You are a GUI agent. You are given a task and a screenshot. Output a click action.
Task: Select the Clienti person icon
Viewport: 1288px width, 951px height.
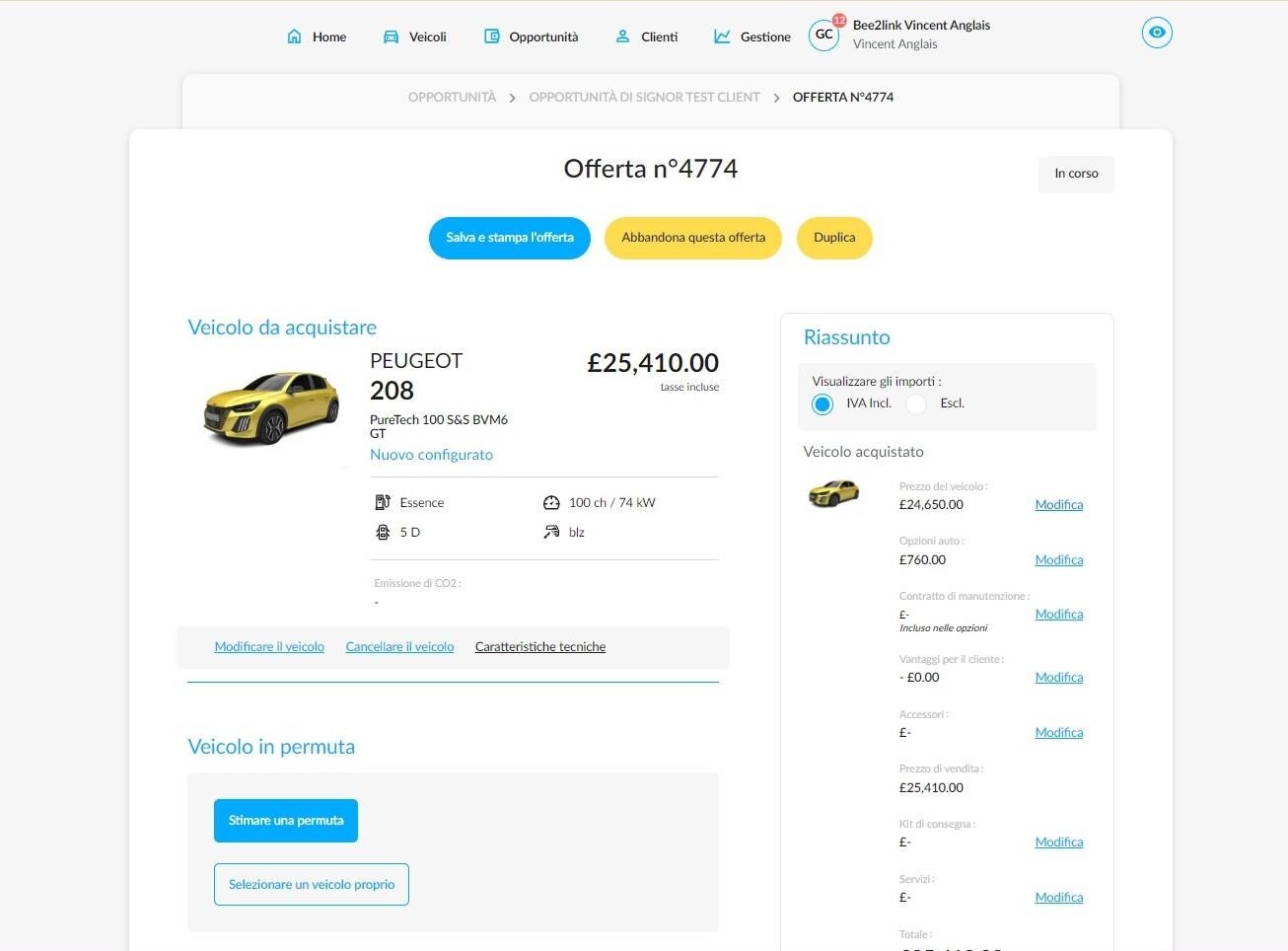[622, 37]
